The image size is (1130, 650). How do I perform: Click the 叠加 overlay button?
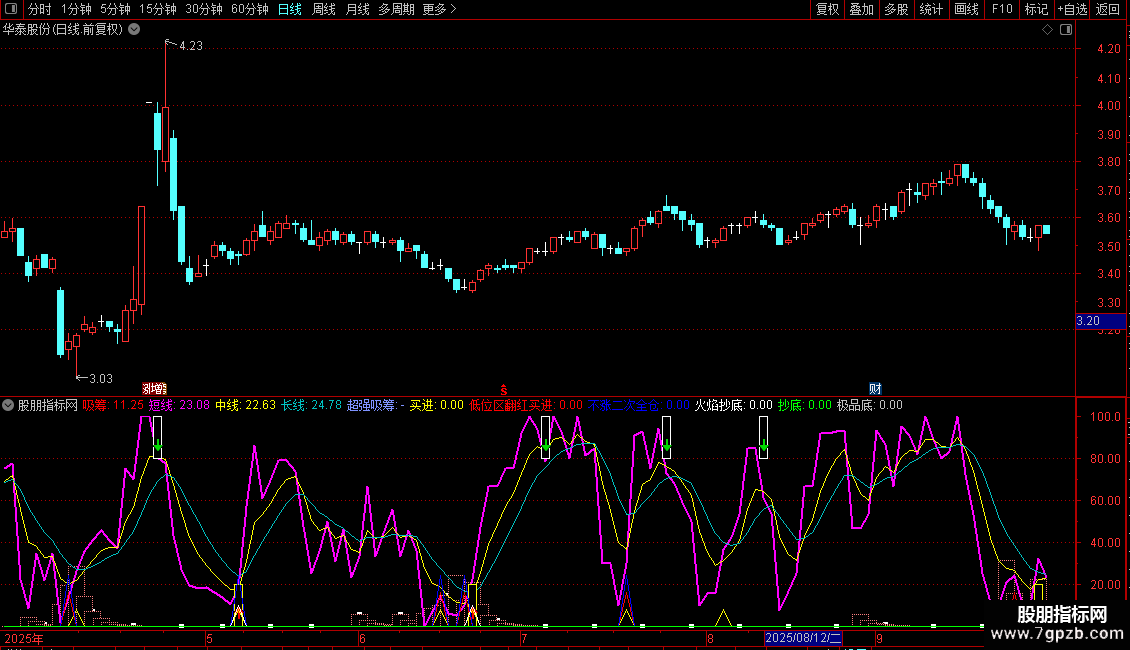(x=862, y=9)
